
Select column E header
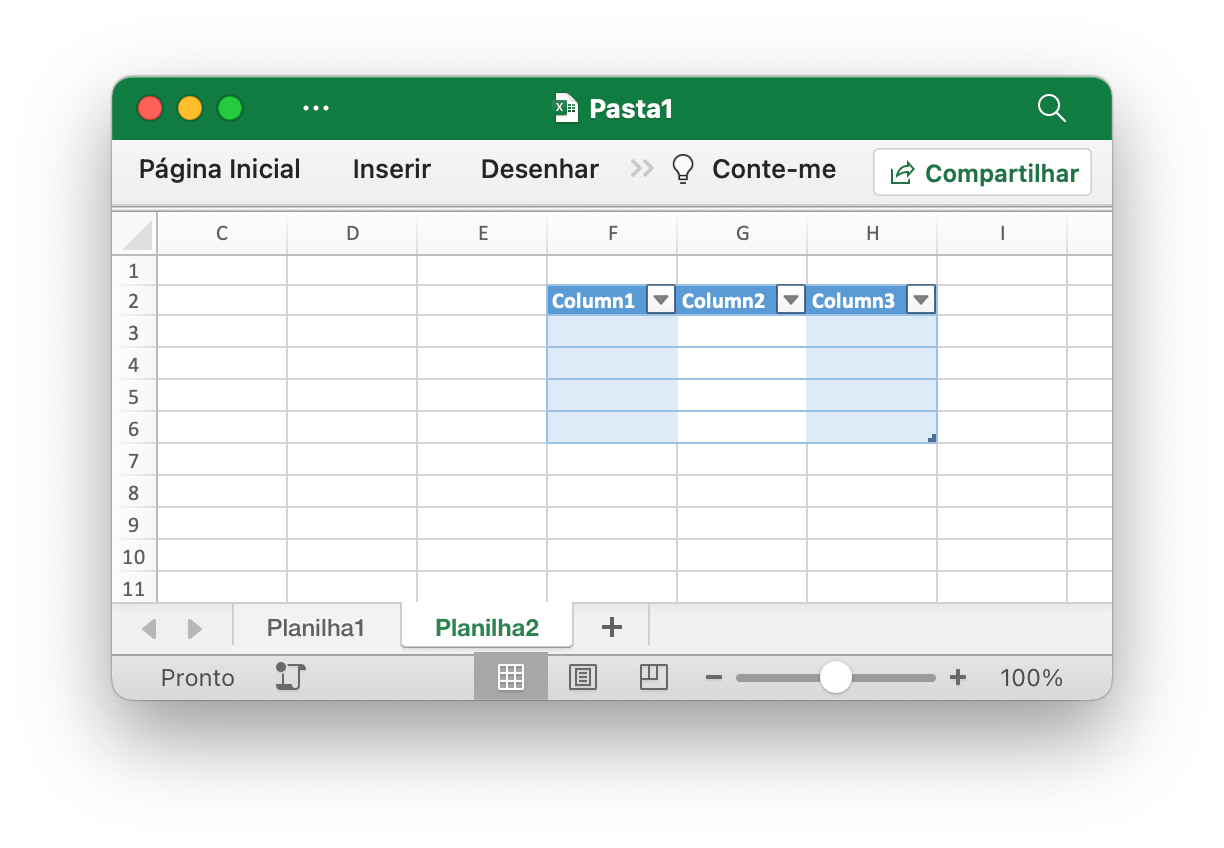pos(482,234)
